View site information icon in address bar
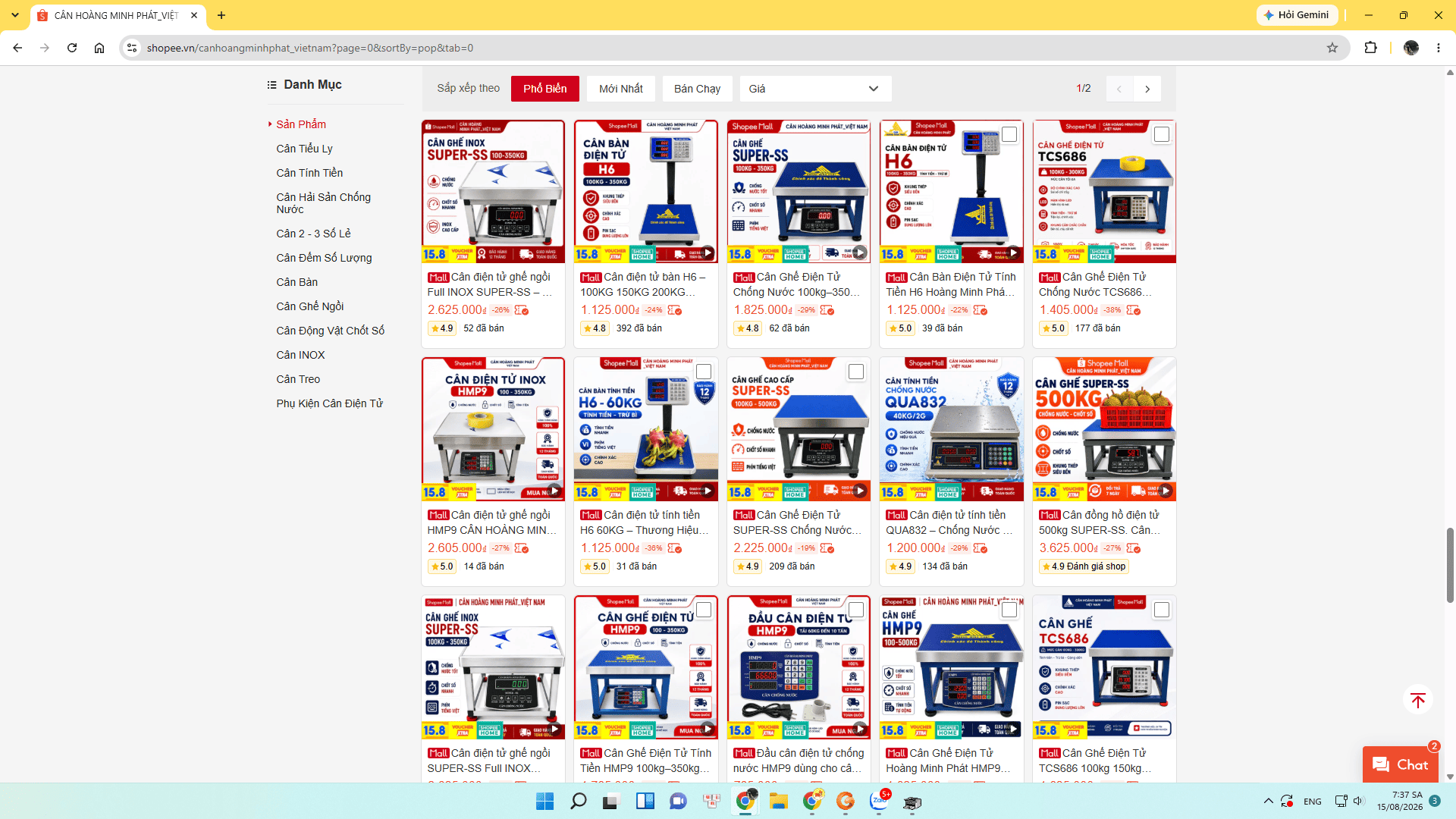1456x819 pixels. (132, 48)
